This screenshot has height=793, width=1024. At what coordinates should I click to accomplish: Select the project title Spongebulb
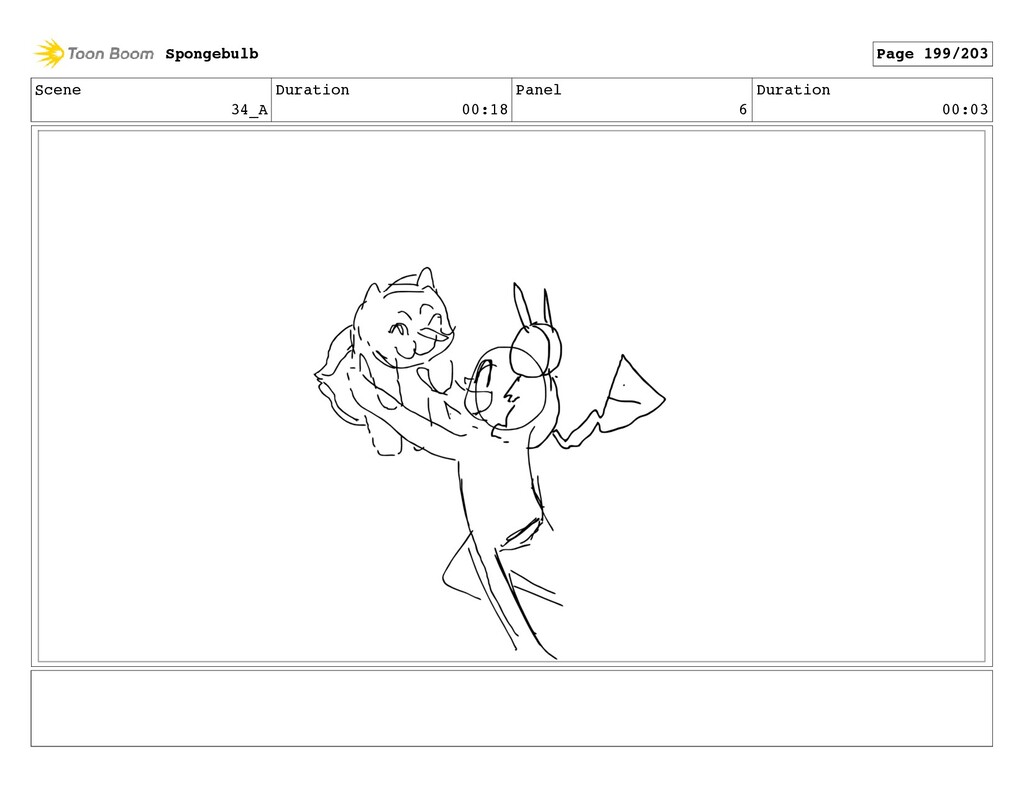tap(212, 54)
